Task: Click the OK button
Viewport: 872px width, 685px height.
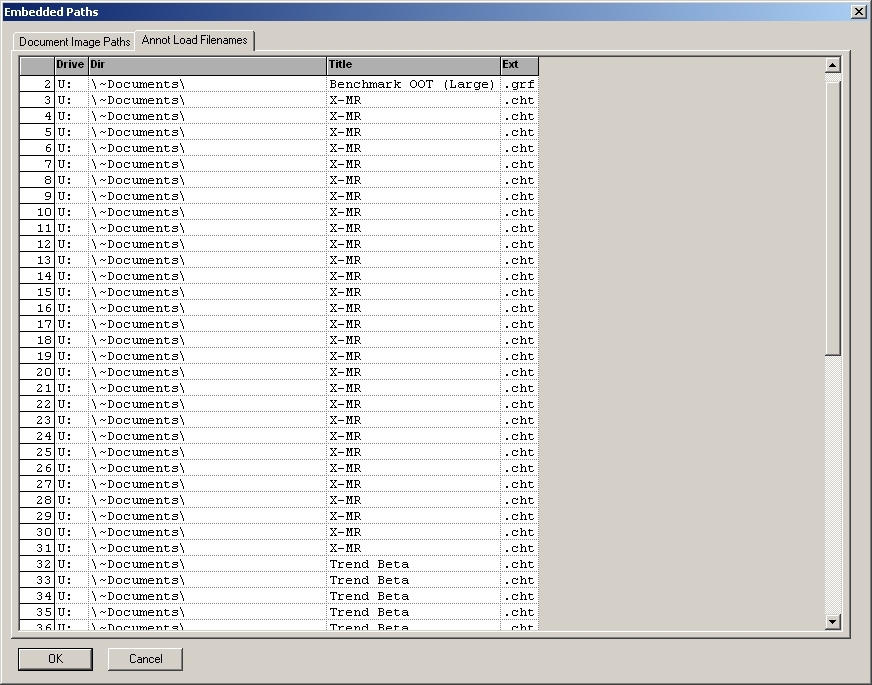Action: pyautogui.click(x=55, y=659)
